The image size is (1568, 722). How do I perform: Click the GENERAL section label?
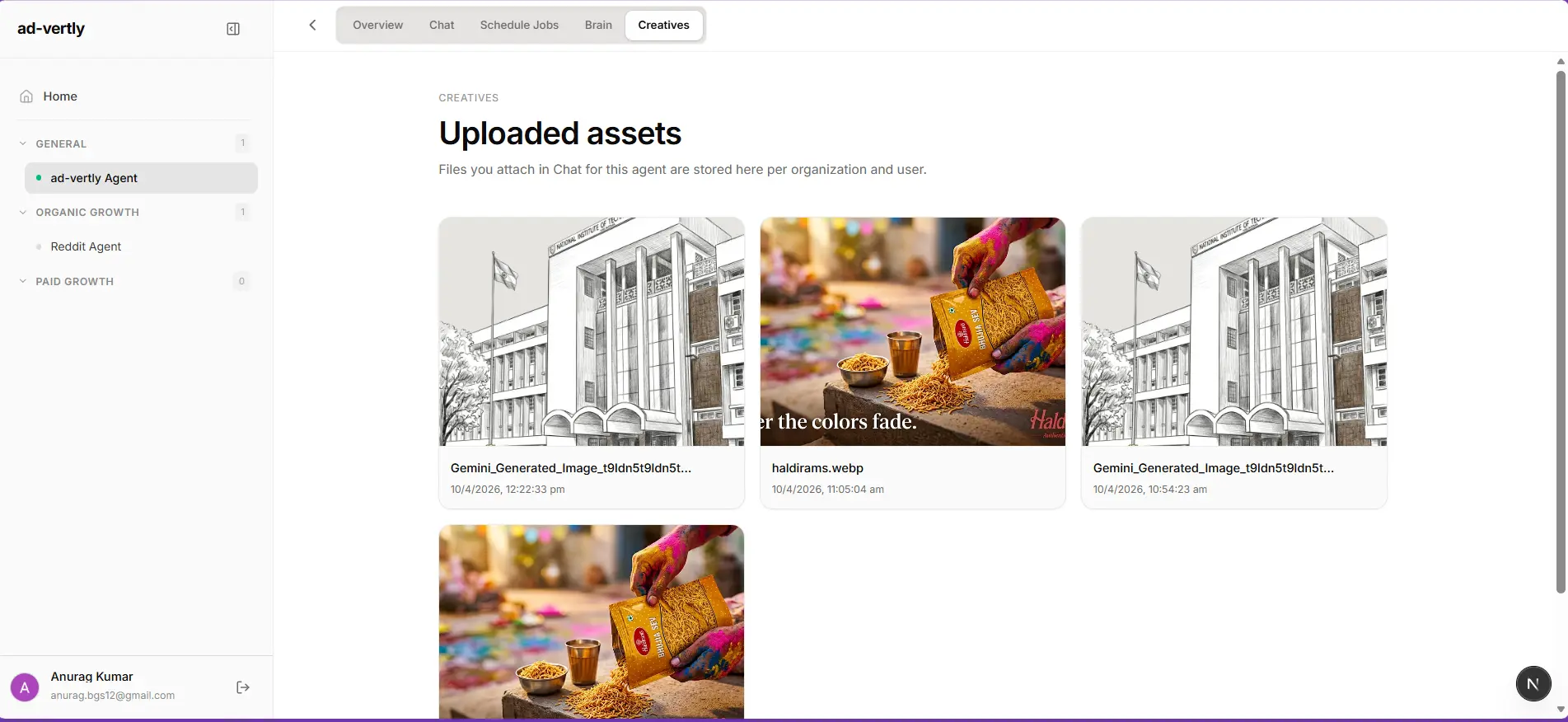pos(61,143)
